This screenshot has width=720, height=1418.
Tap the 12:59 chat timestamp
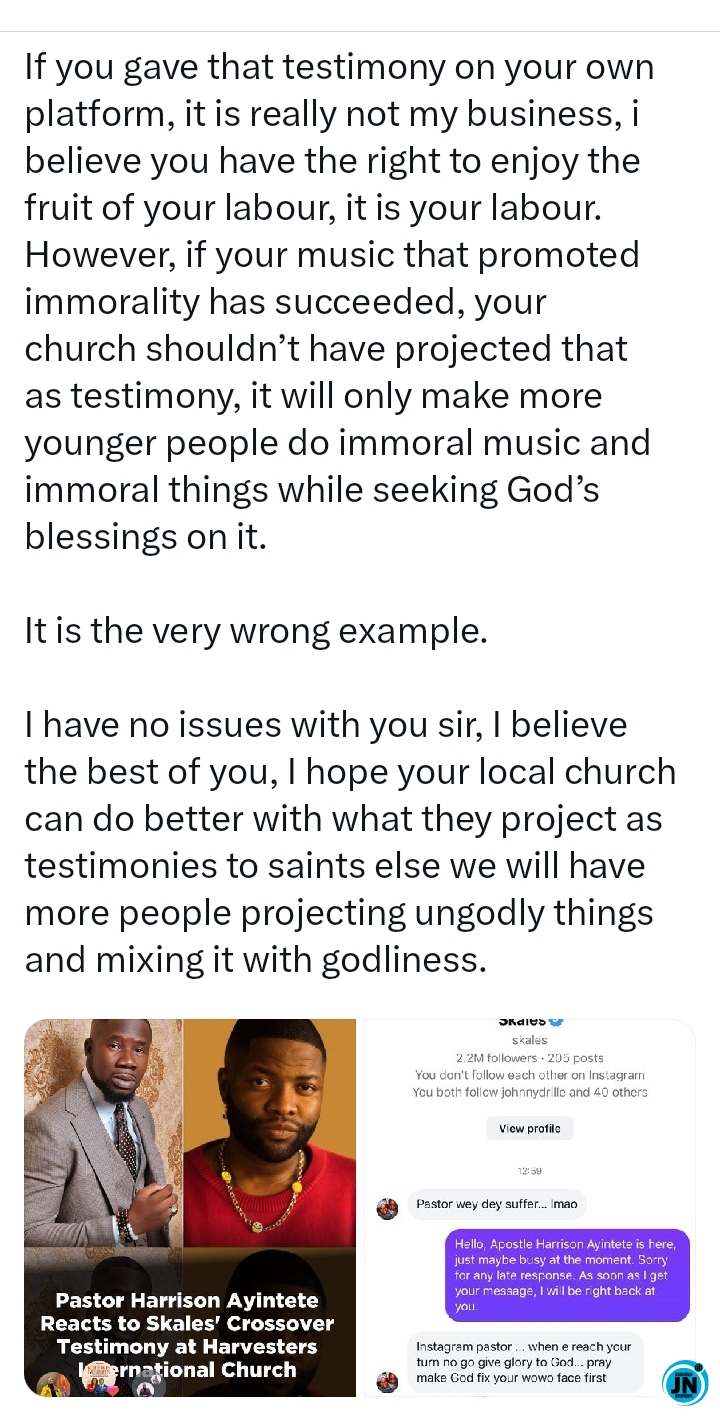click(529, 1170)
